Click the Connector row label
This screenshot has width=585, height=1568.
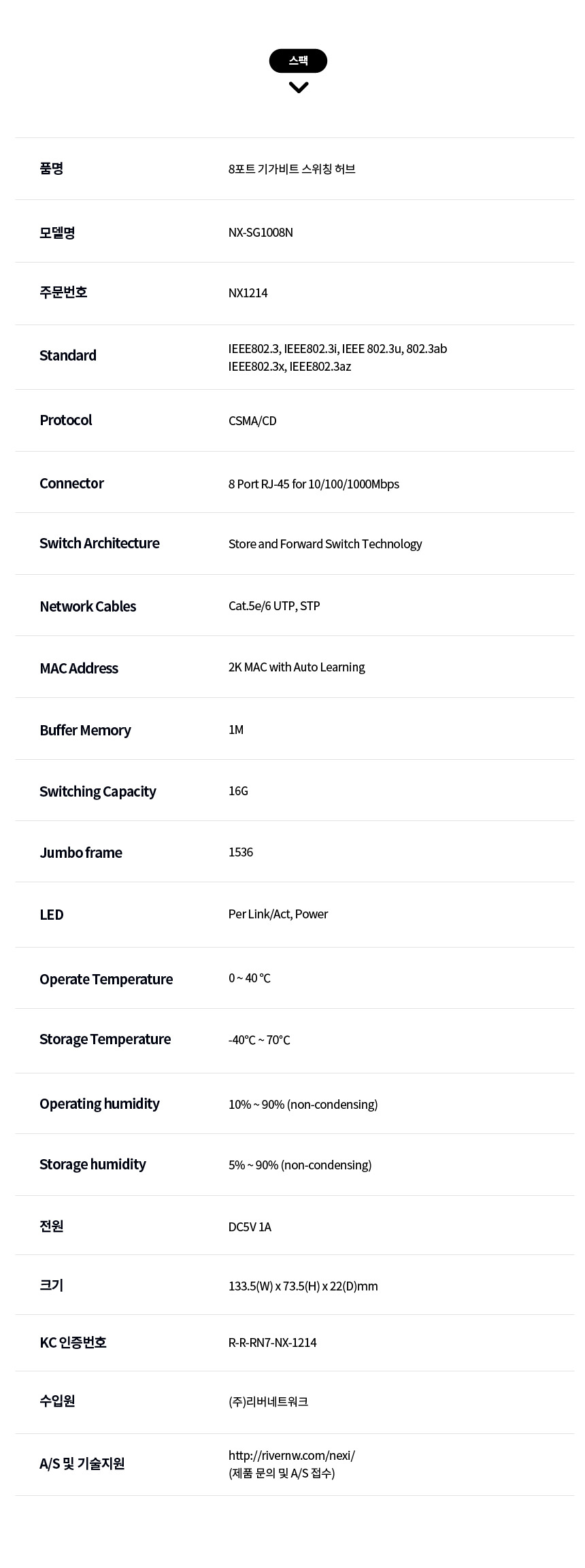(71, 483)
